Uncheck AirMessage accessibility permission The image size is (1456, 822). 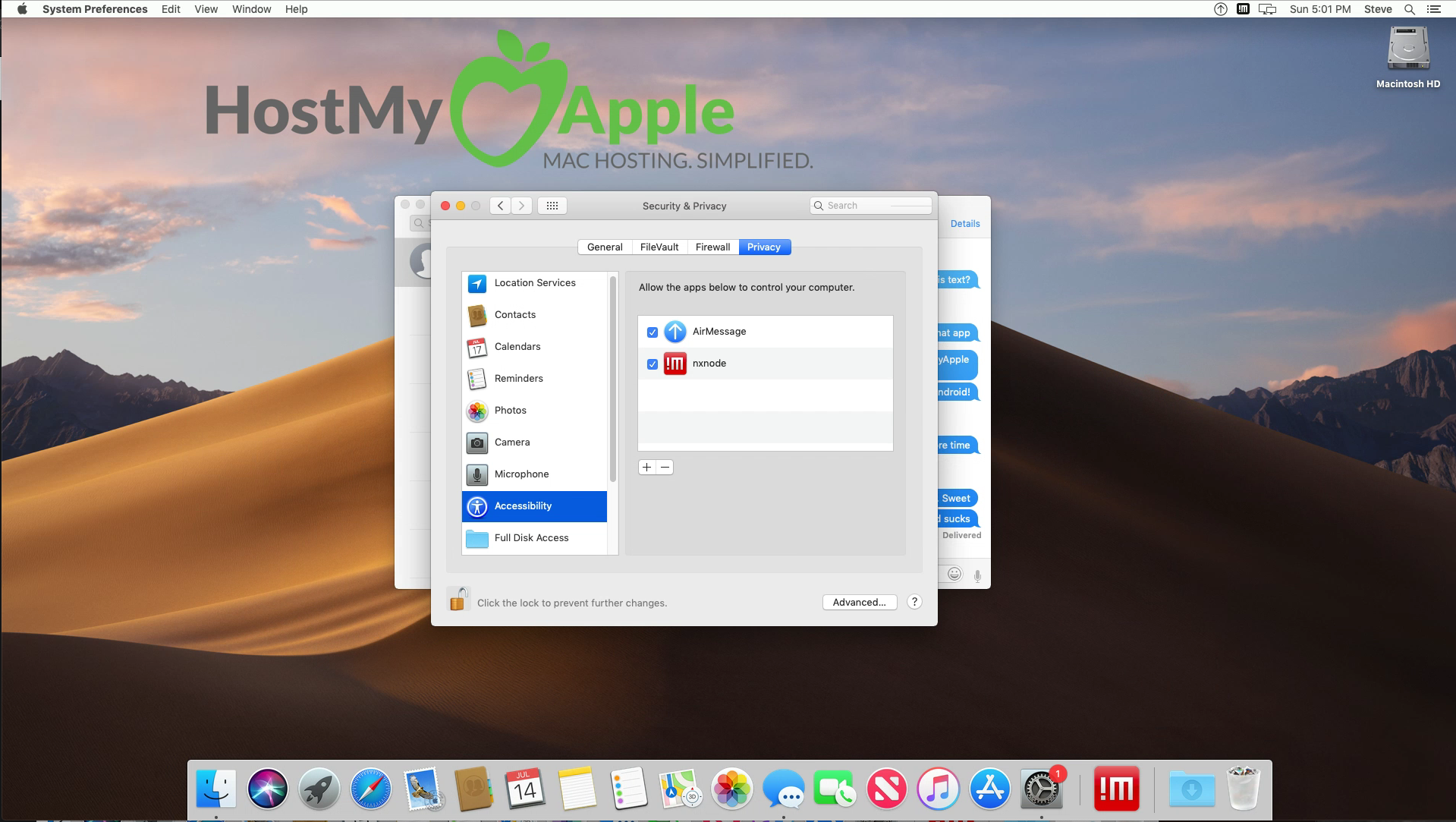(x=653, y=332)
